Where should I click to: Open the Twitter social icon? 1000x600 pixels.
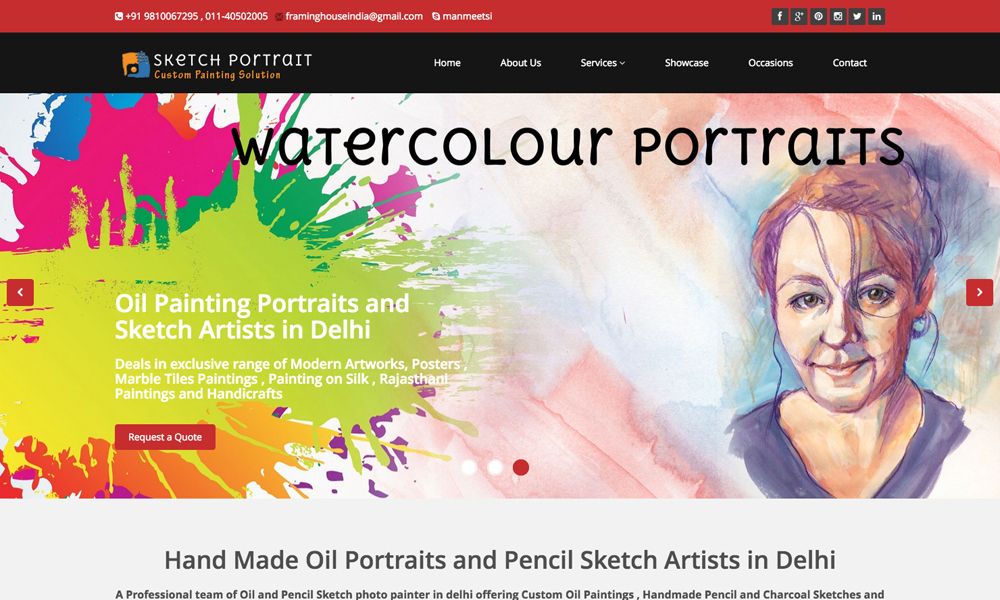coord(857,17)
